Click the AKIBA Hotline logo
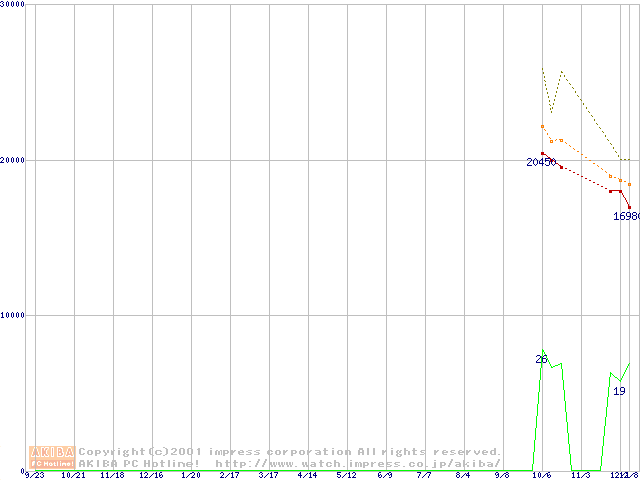Viewport: 640px width, 480px height. 53,457
